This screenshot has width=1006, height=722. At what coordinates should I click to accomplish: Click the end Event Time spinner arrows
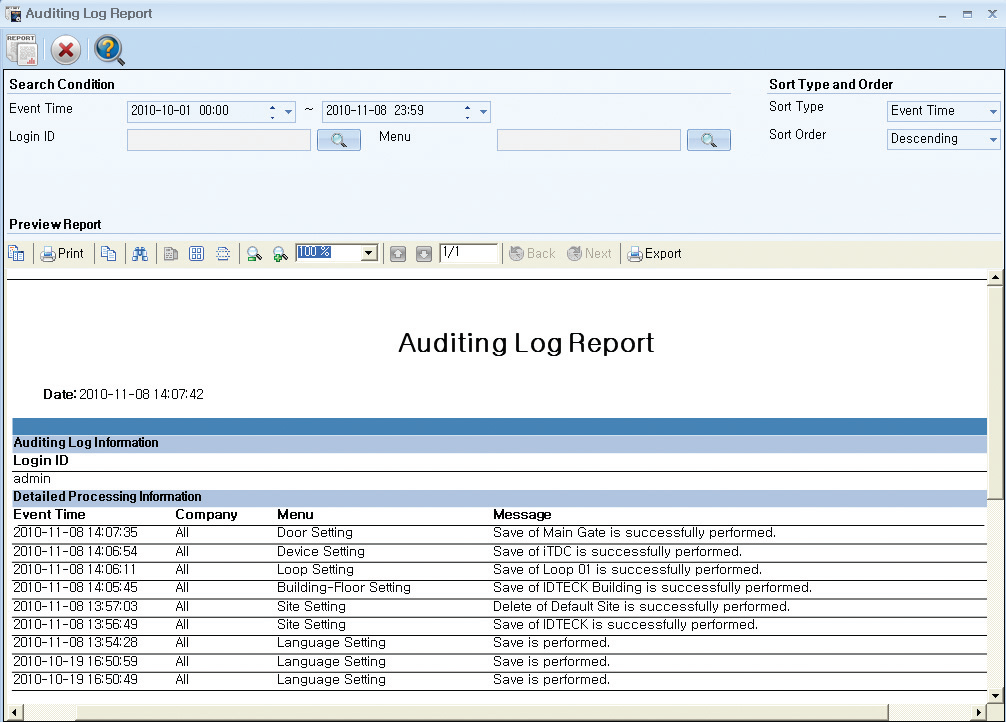[467, 112]
